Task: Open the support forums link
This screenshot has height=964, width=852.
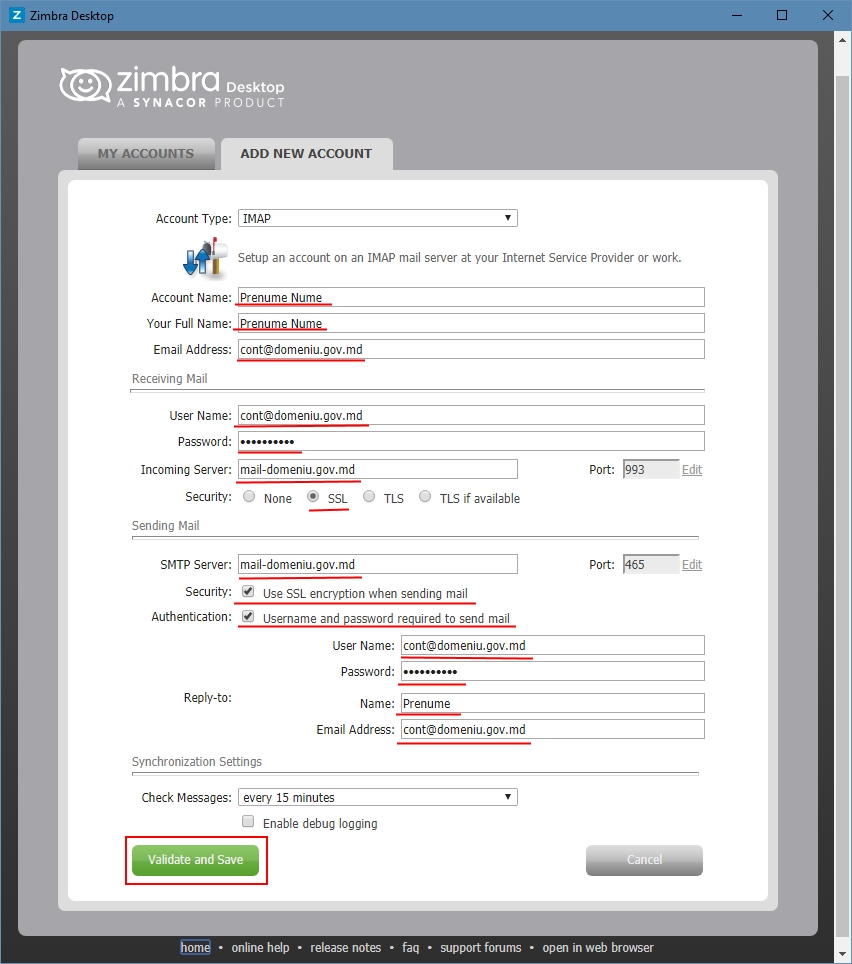Action: 481,947
